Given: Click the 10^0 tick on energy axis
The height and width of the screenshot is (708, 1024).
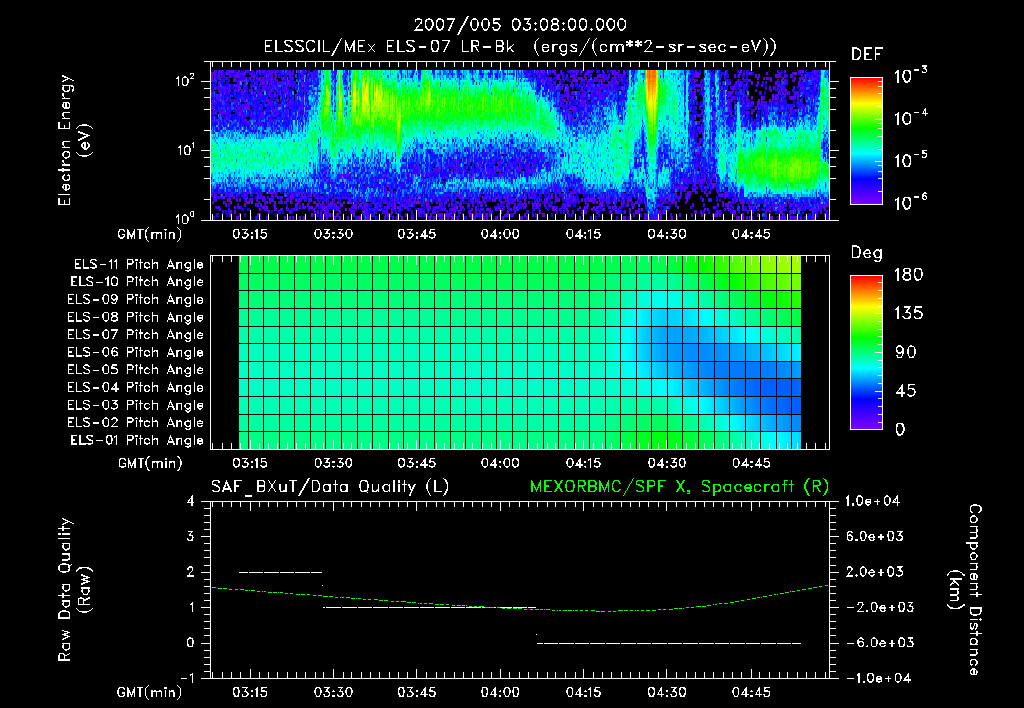Looking at the screenshot, I should pos(185,217).
